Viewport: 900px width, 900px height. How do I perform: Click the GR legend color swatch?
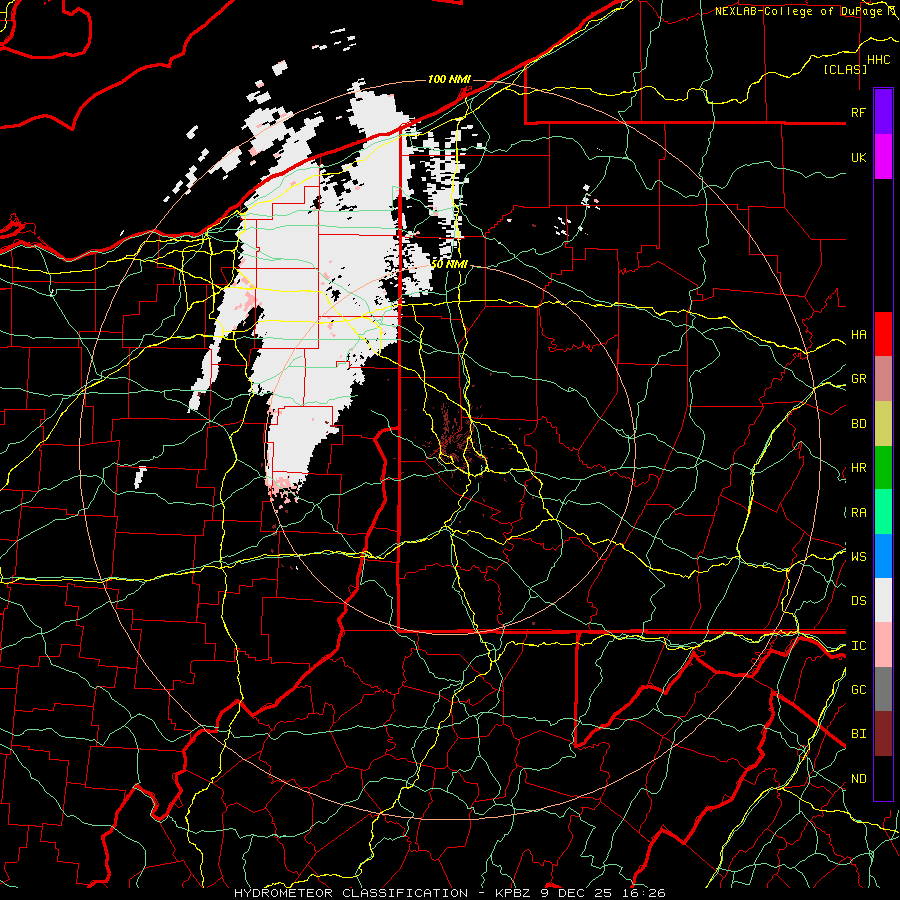coord(883,378)
